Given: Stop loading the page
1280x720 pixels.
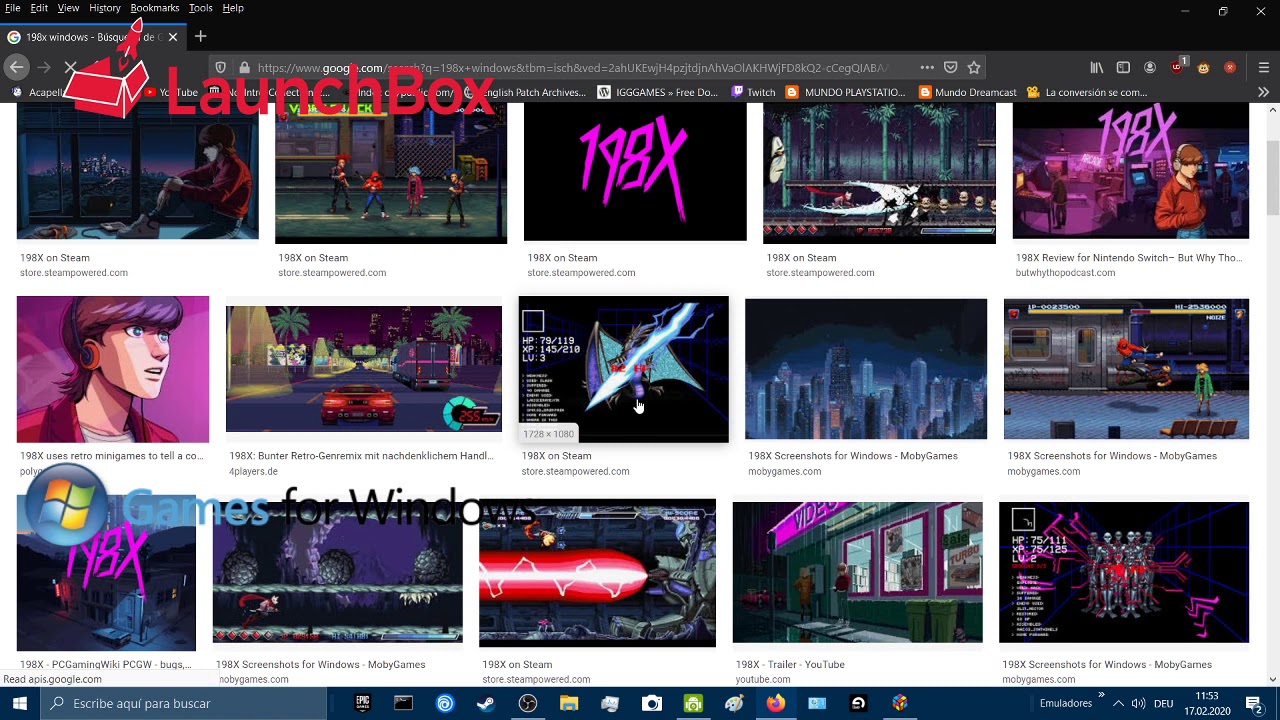Looking at the screenshot, I should coord(70,67).
